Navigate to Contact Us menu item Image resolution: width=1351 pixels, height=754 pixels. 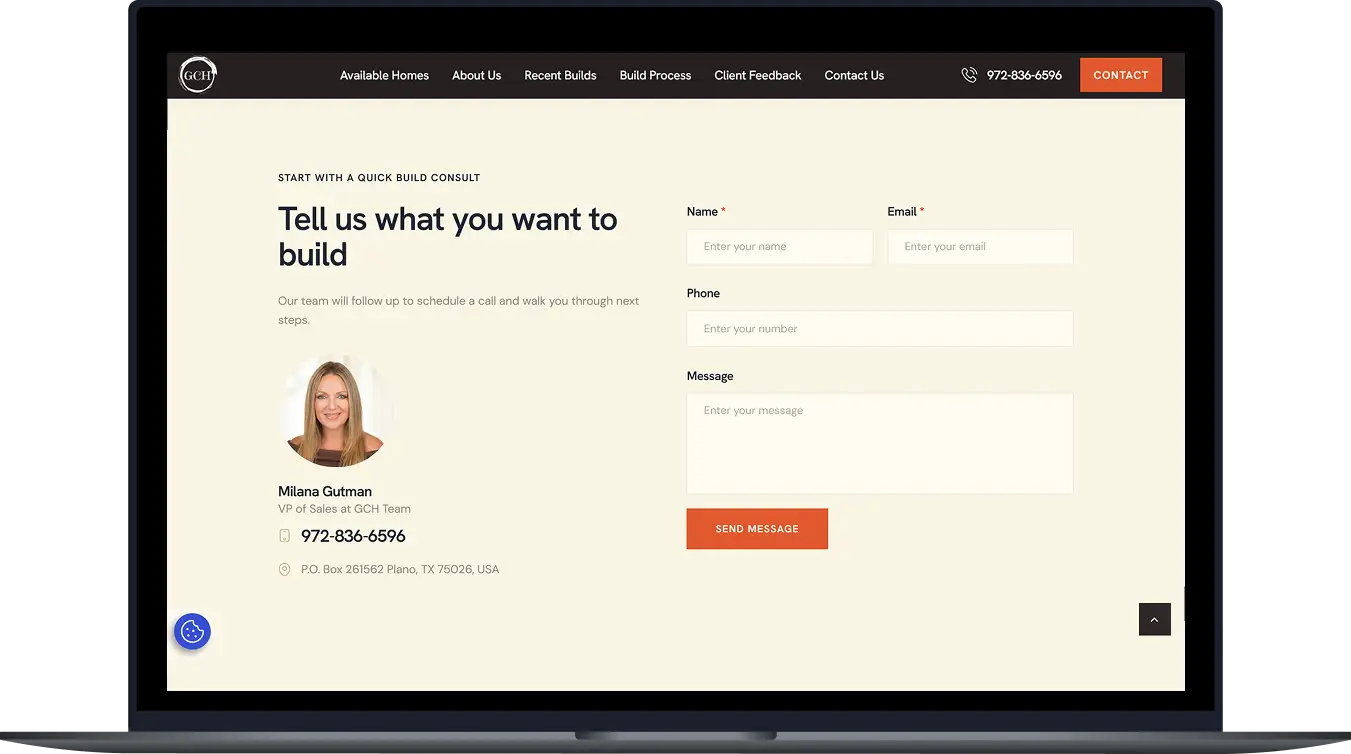click(x=854, y=75)
